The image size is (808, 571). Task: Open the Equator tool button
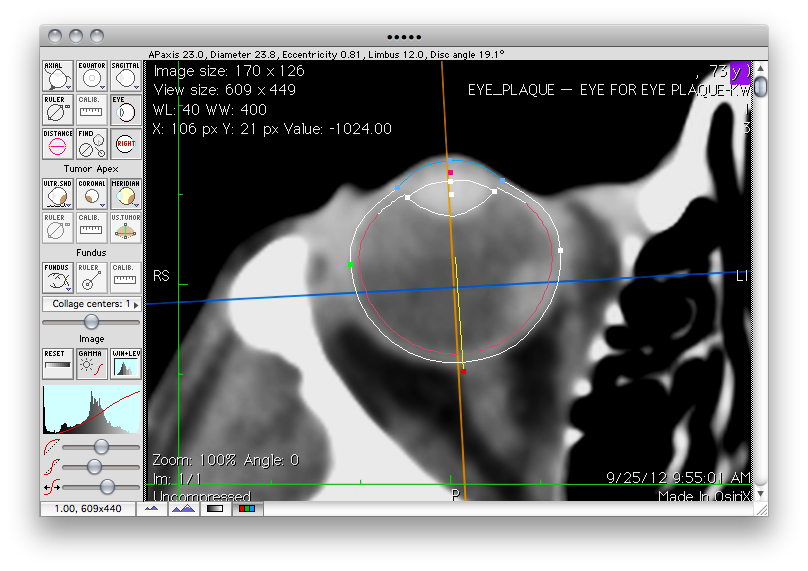coord(92,76)
